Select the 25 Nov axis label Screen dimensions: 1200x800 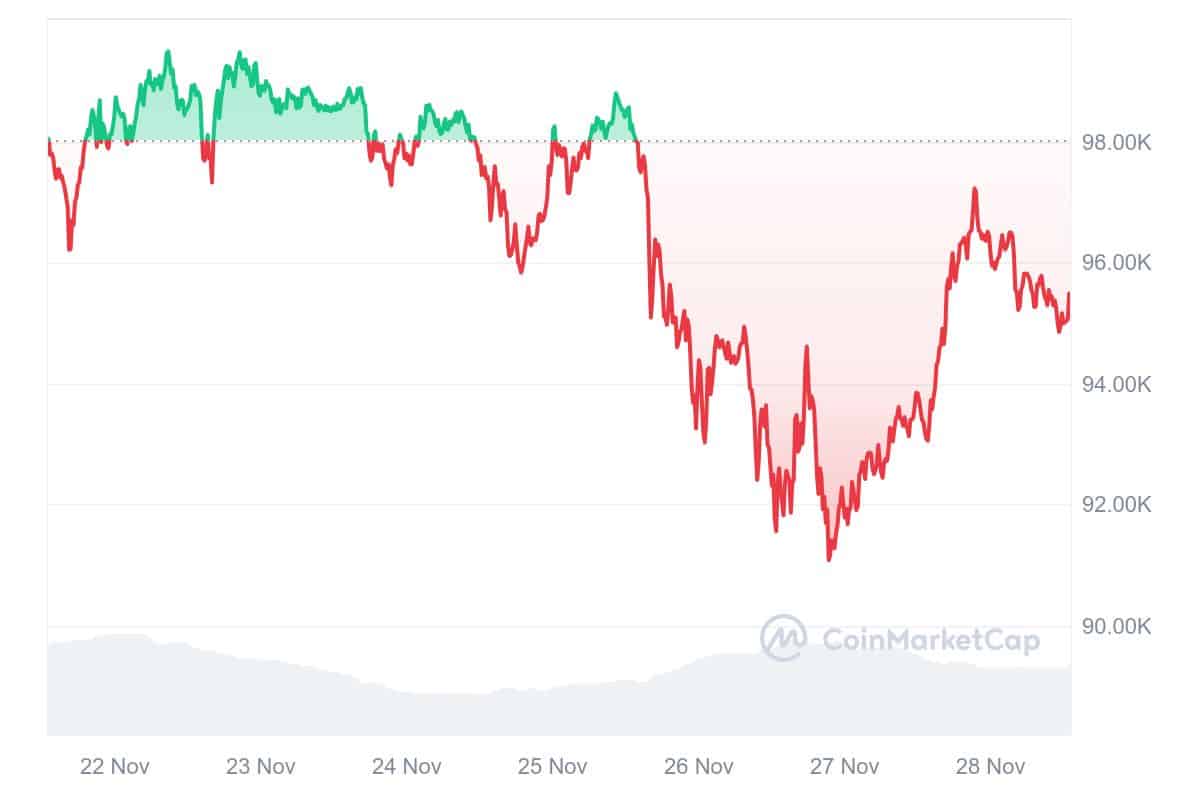553,767
